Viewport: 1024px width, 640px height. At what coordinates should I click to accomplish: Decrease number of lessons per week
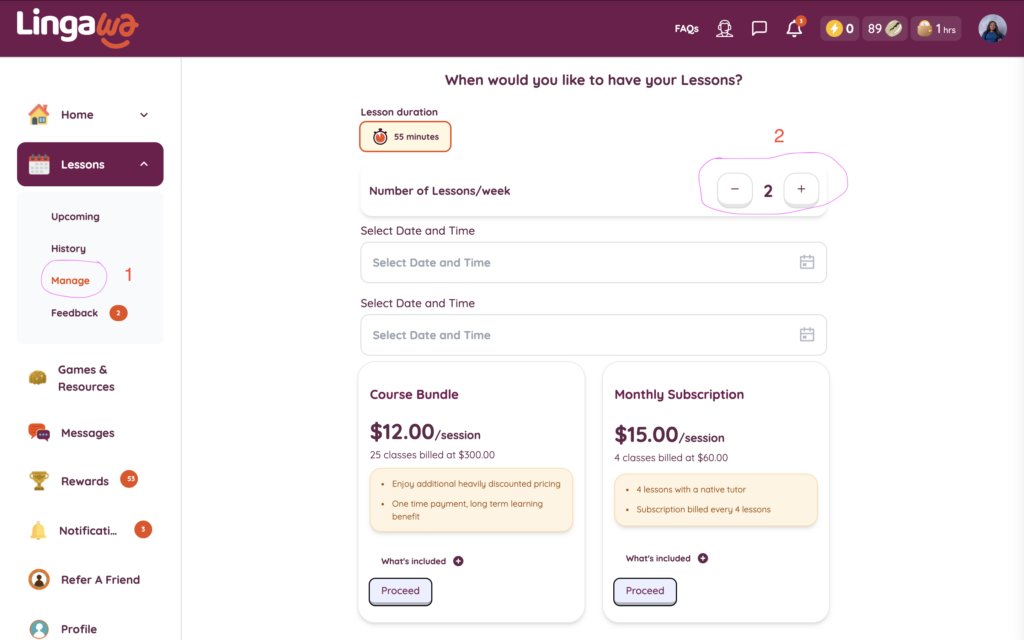coord(735,189)
